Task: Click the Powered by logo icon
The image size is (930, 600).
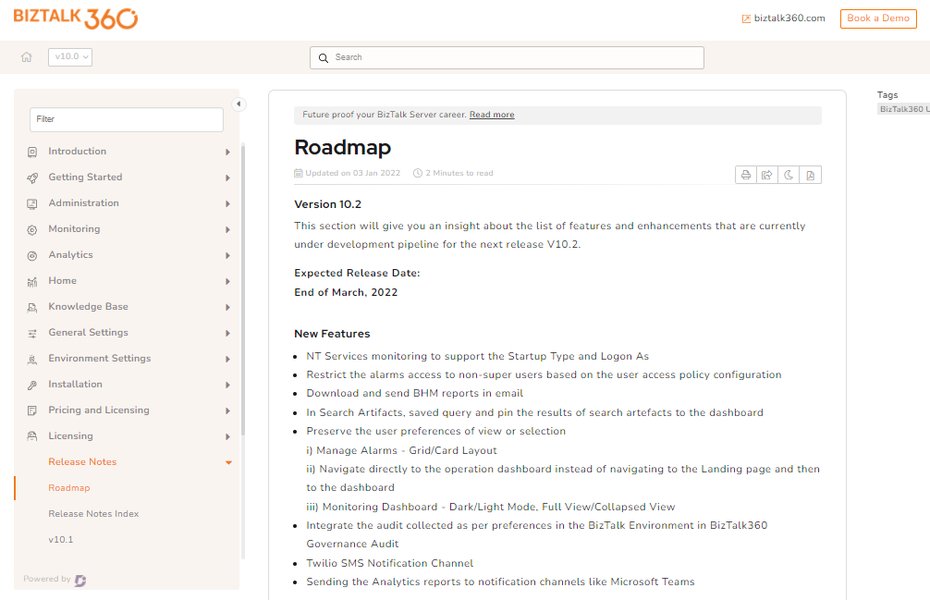Action: pos(81,580)
